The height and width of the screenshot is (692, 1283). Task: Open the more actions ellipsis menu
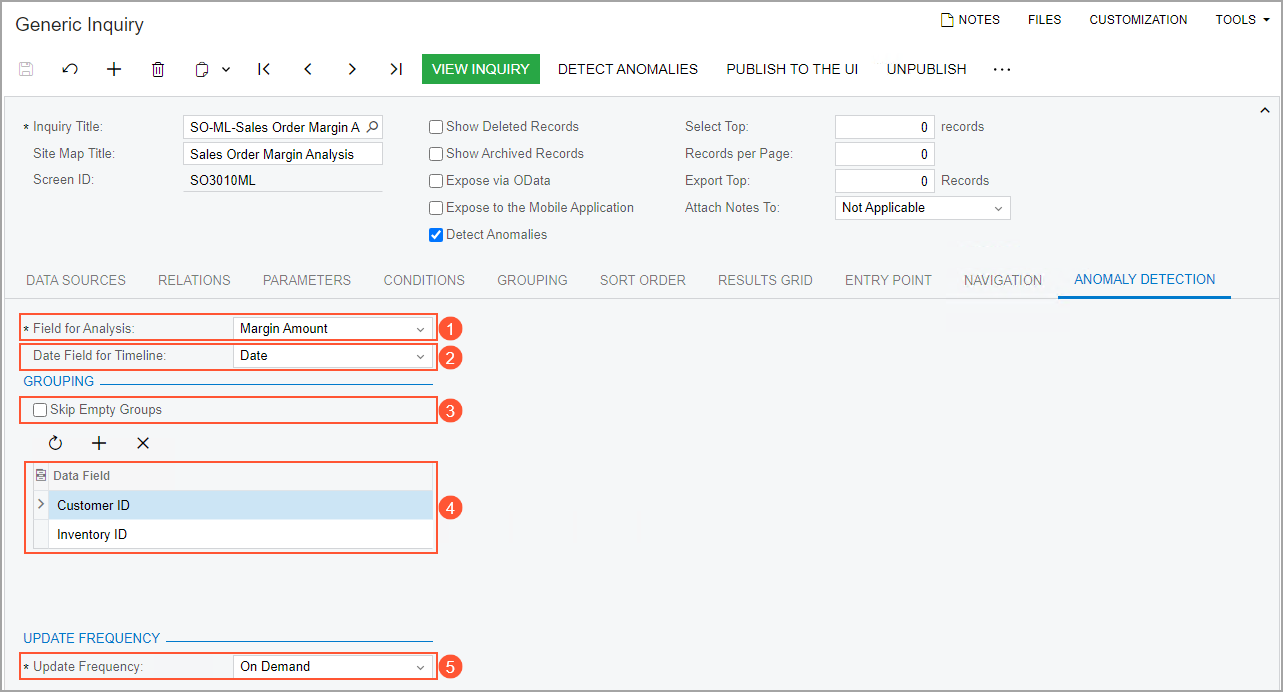pos(1002,69)
